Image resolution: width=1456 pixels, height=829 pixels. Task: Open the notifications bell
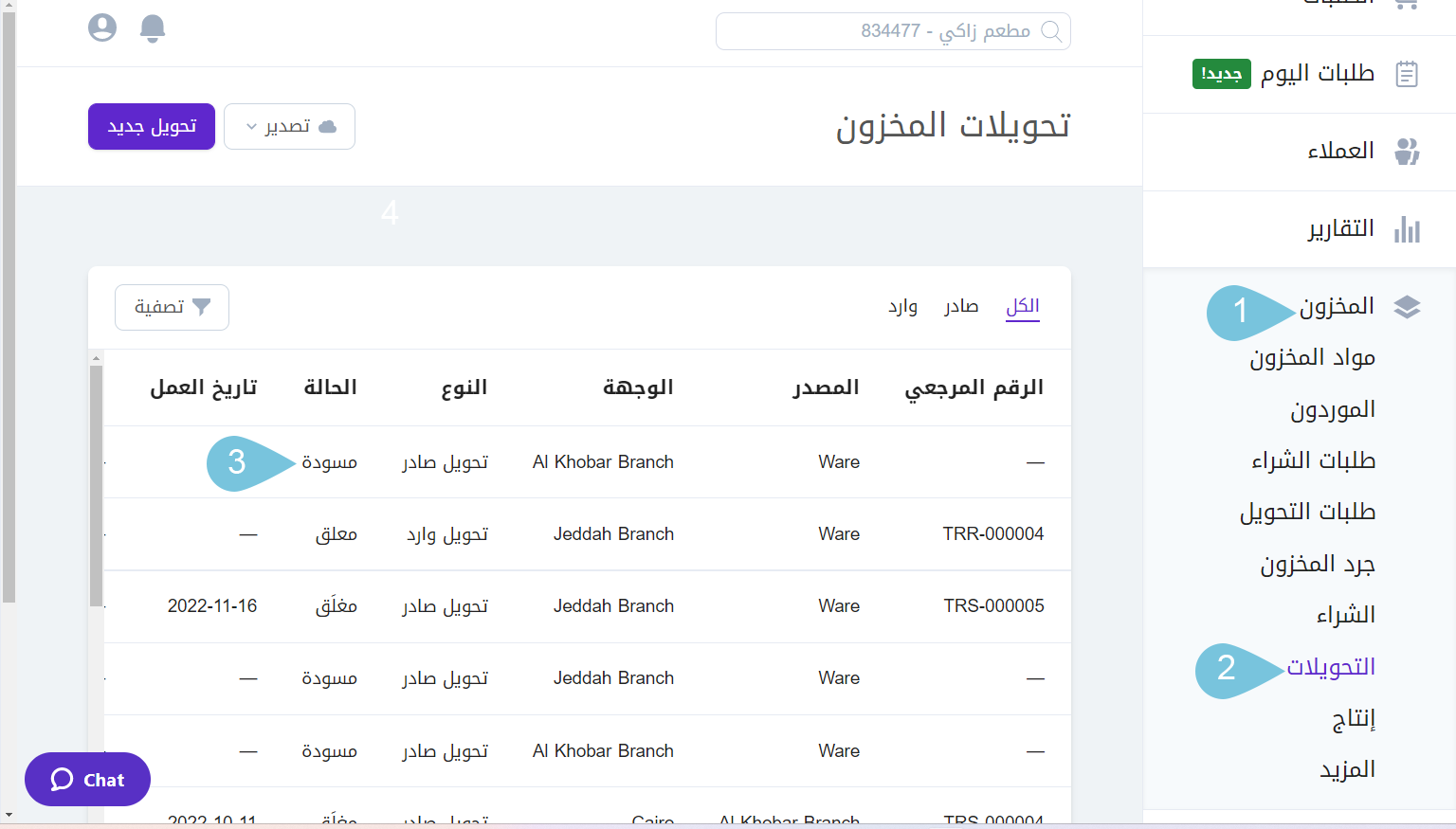153,28
